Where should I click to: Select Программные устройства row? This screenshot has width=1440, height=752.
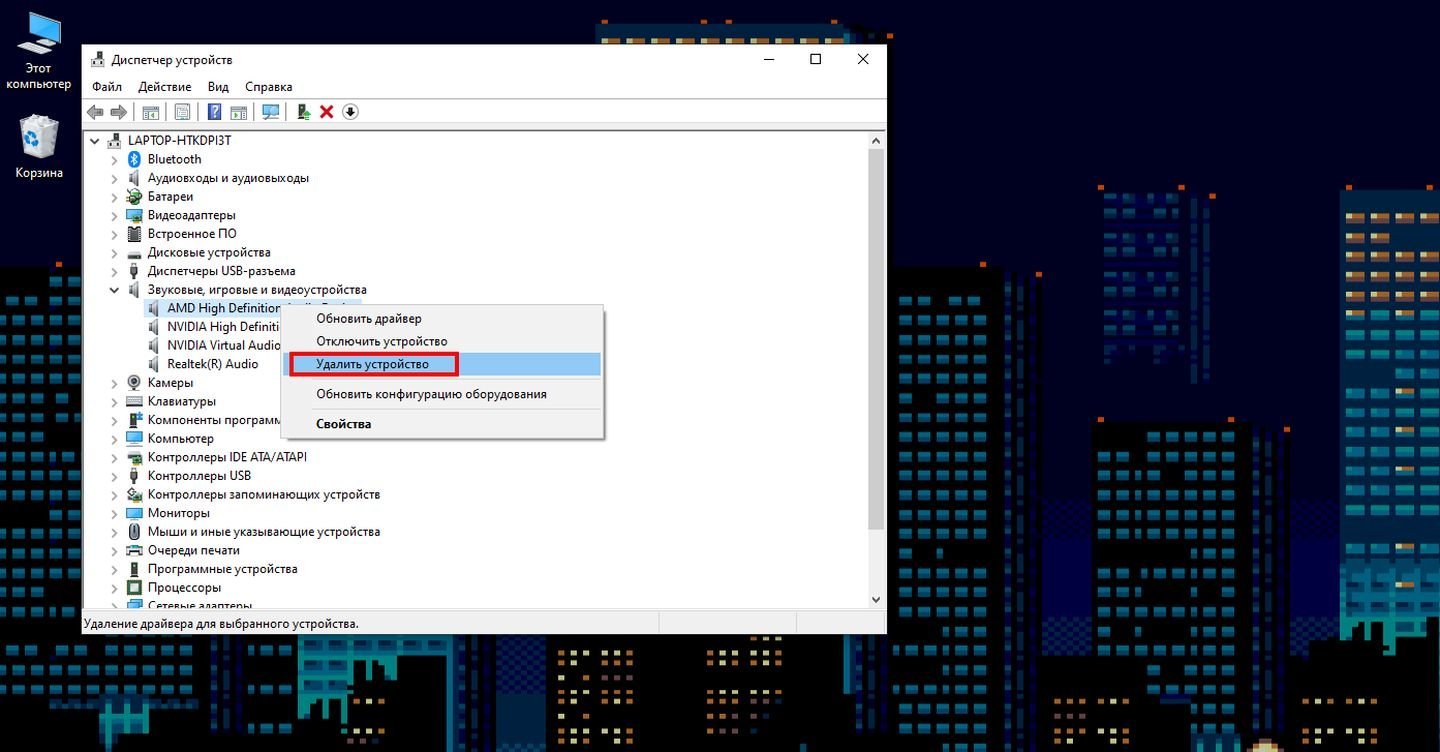(x=223, y=569)
